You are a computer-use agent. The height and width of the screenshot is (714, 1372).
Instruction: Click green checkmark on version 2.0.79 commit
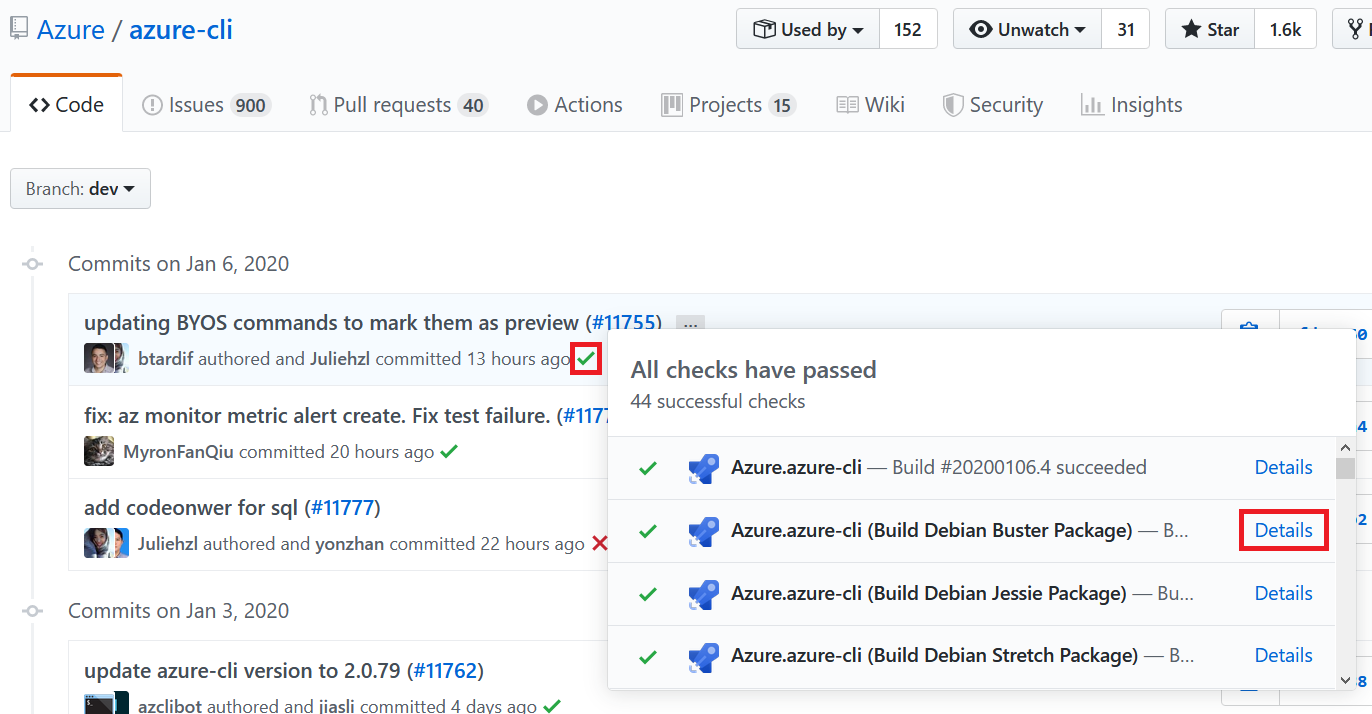pos(552,706)
